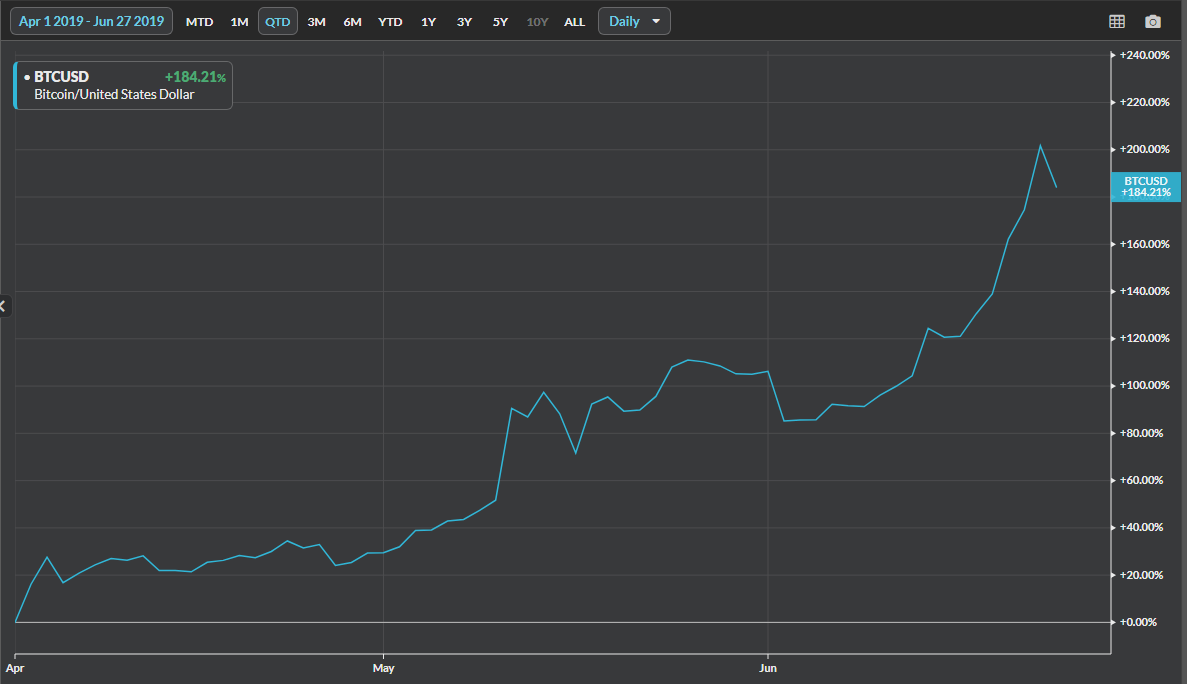
Task: Open the Daily interval dropdown
Action: 634,21
